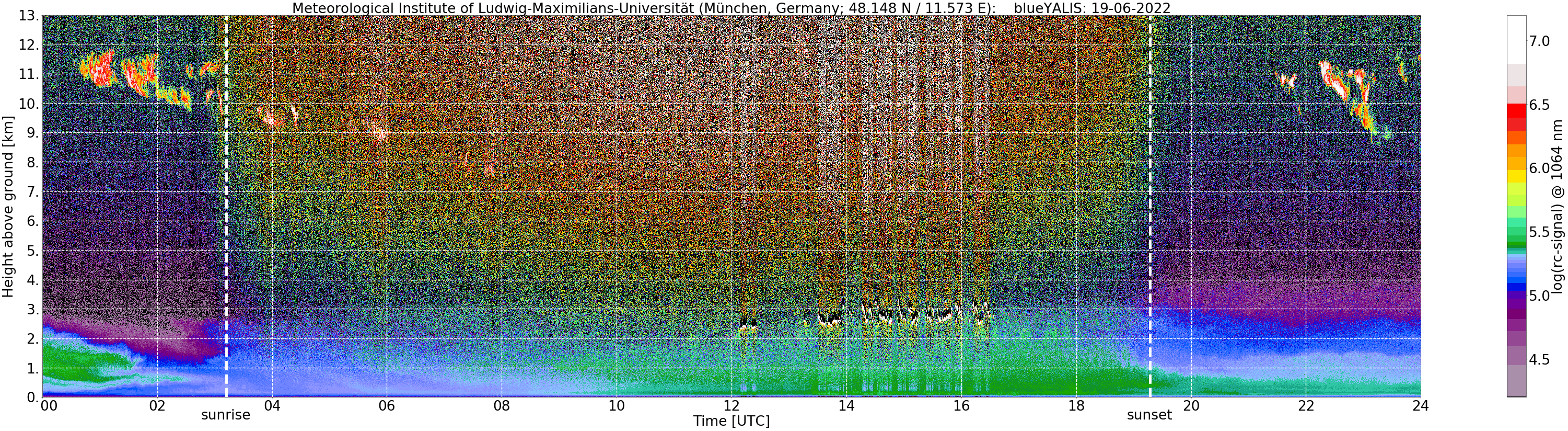Click the y-axis tick label '12.'
1568x431 pixels.
click(29, 45)
